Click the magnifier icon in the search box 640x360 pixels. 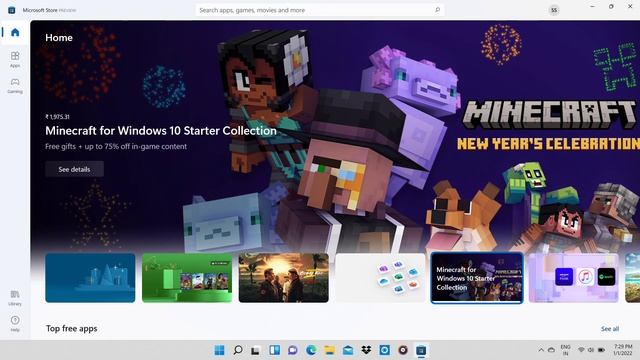[x=438, y=10]
